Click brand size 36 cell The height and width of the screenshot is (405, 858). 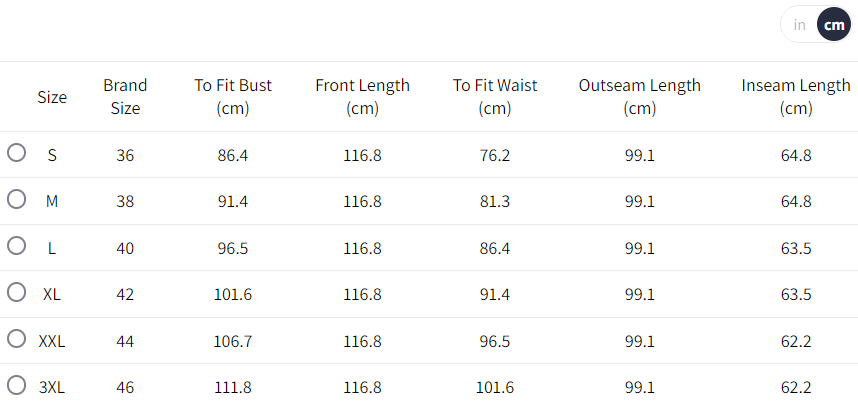pos(125,155)
